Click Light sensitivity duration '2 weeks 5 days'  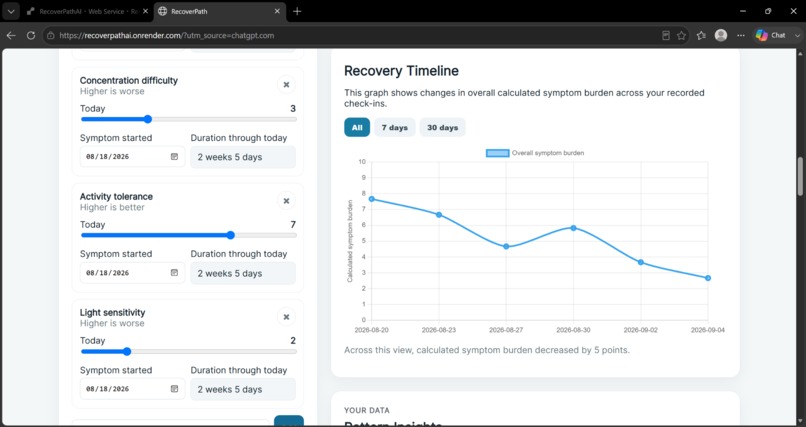(243, 389)
